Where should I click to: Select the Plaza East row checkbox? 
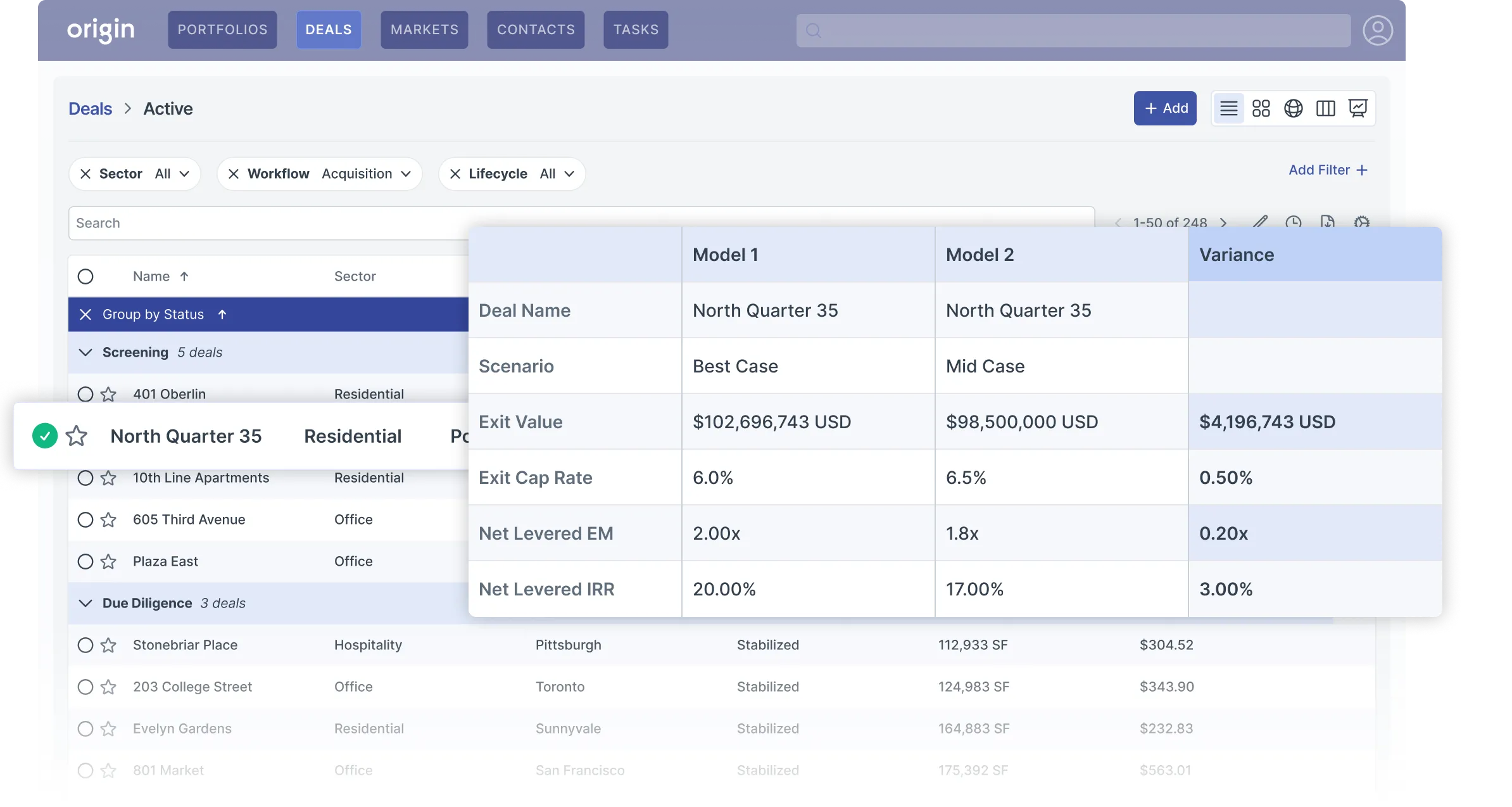pyautogui.click(x=85, y=561)
